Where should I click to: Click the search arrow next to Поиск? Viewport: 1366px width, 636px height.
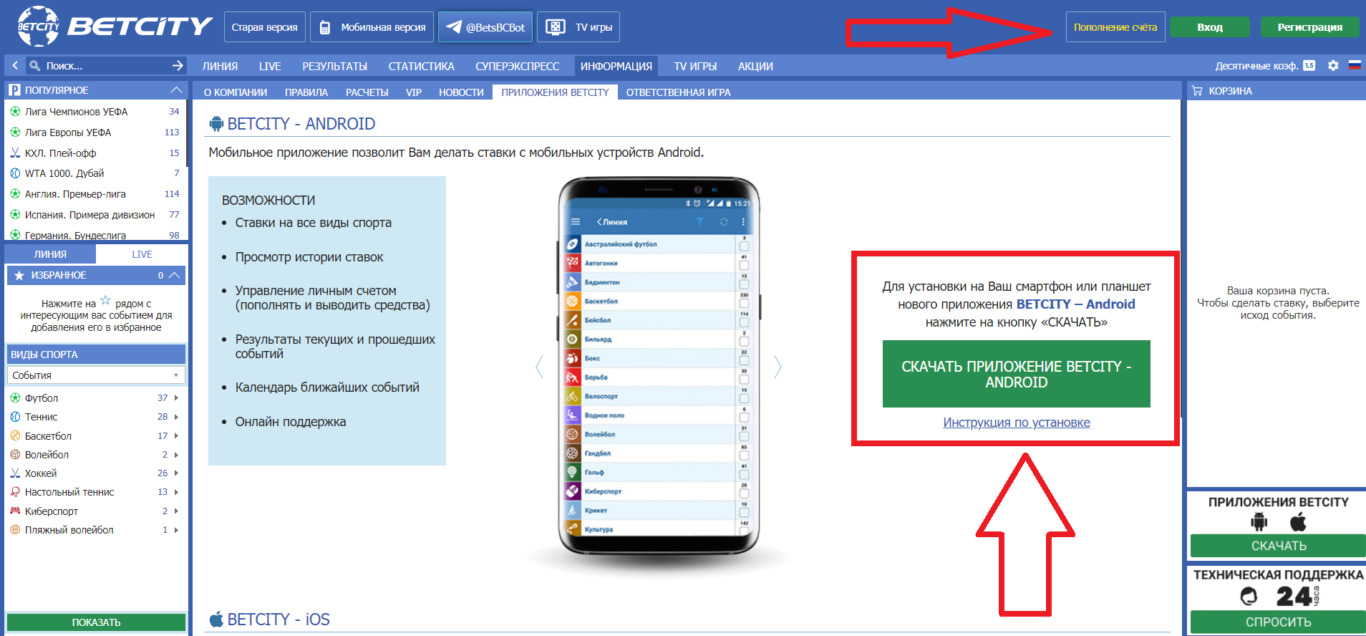[x=178, y=66]
